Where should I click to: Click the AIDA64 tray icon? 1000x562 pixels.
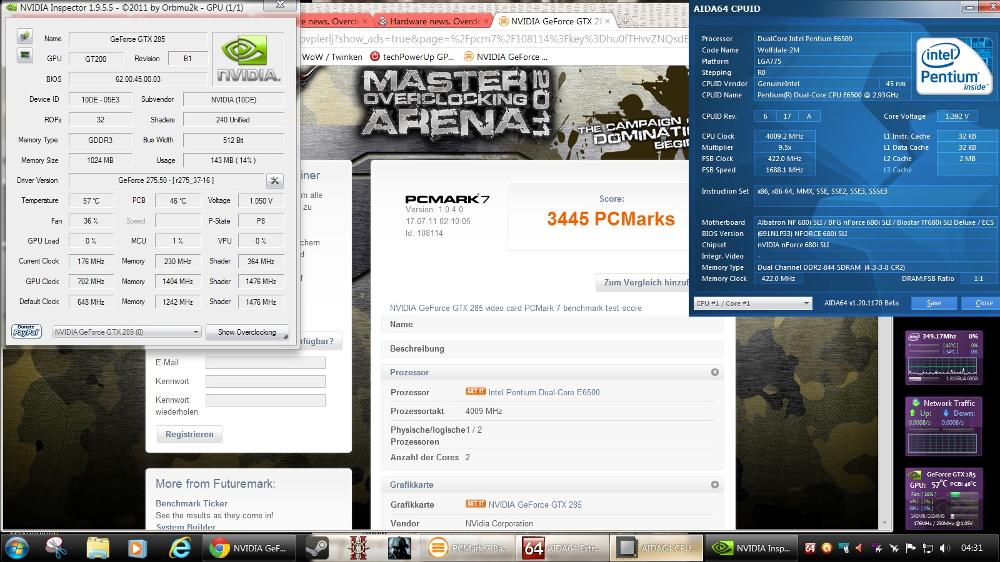[810, 548]
